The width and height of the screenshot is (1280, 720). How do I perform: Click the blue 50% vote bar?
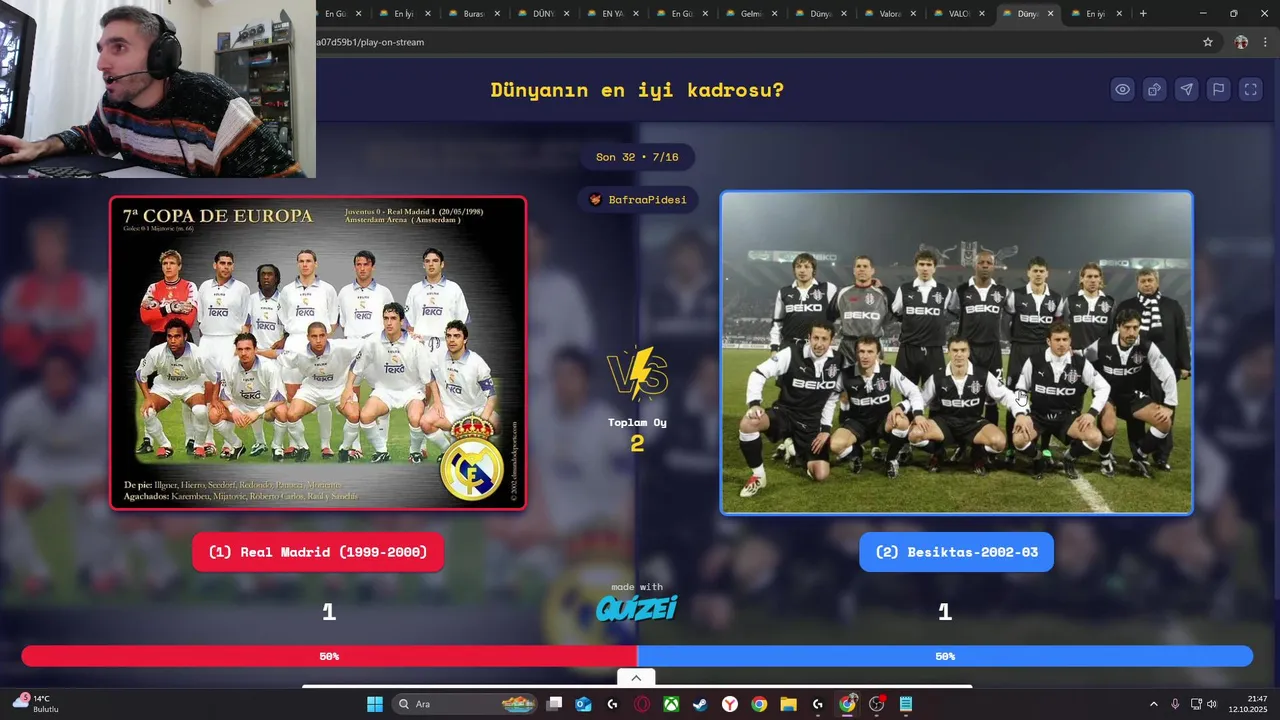coord(945,656)
